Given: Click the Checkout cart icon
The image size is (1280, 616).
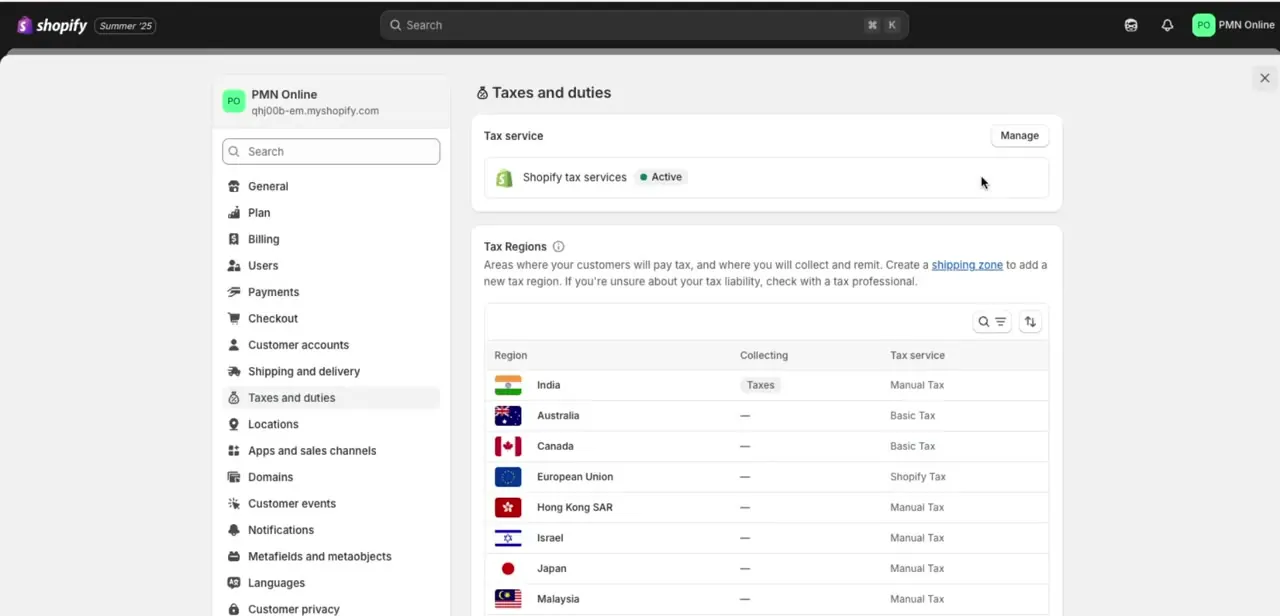Looking at the screenshot, I should click(x=234, y=319).
